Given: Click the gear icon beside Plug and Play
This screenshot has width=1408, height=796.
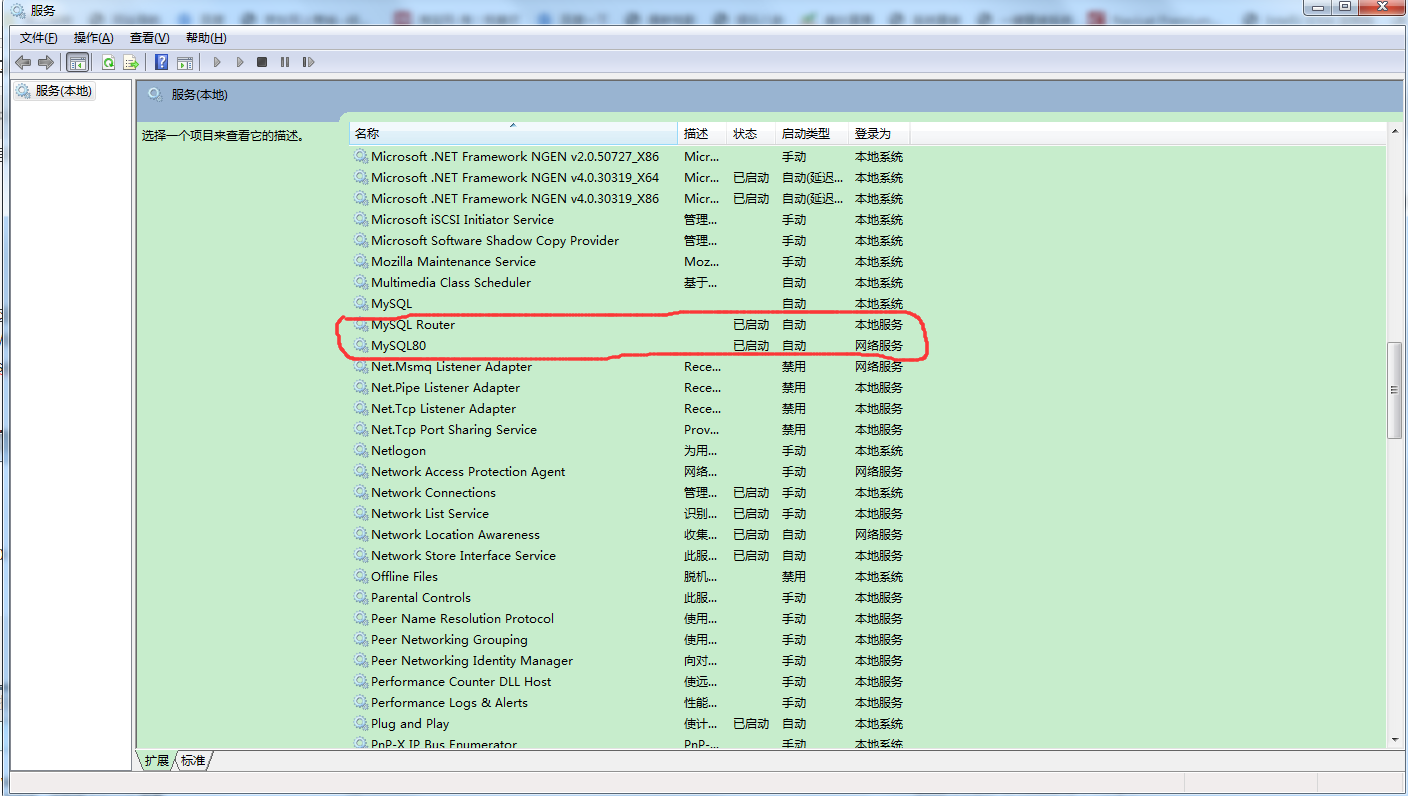Looking at the screenshot, I should pos(361,724).
